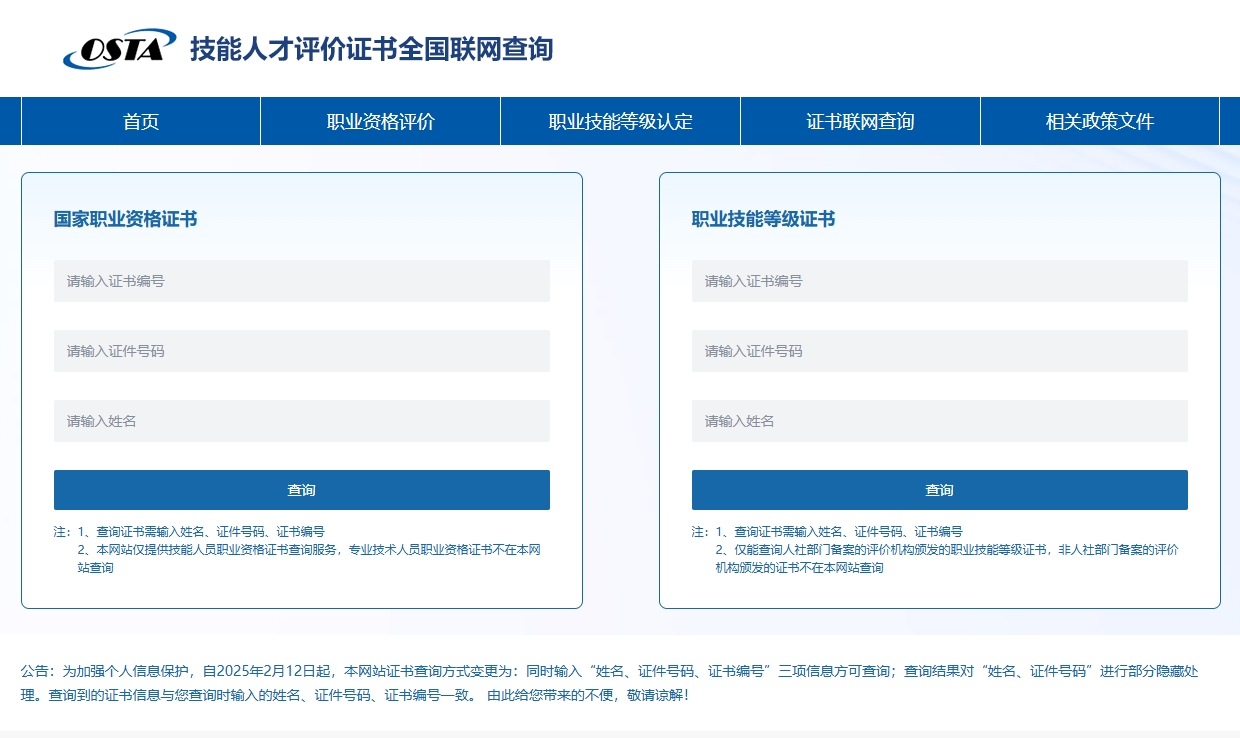
Task: Submit 查询 for 职业技能等级证书
Action: pyautogui.click(x=940, y=490)
